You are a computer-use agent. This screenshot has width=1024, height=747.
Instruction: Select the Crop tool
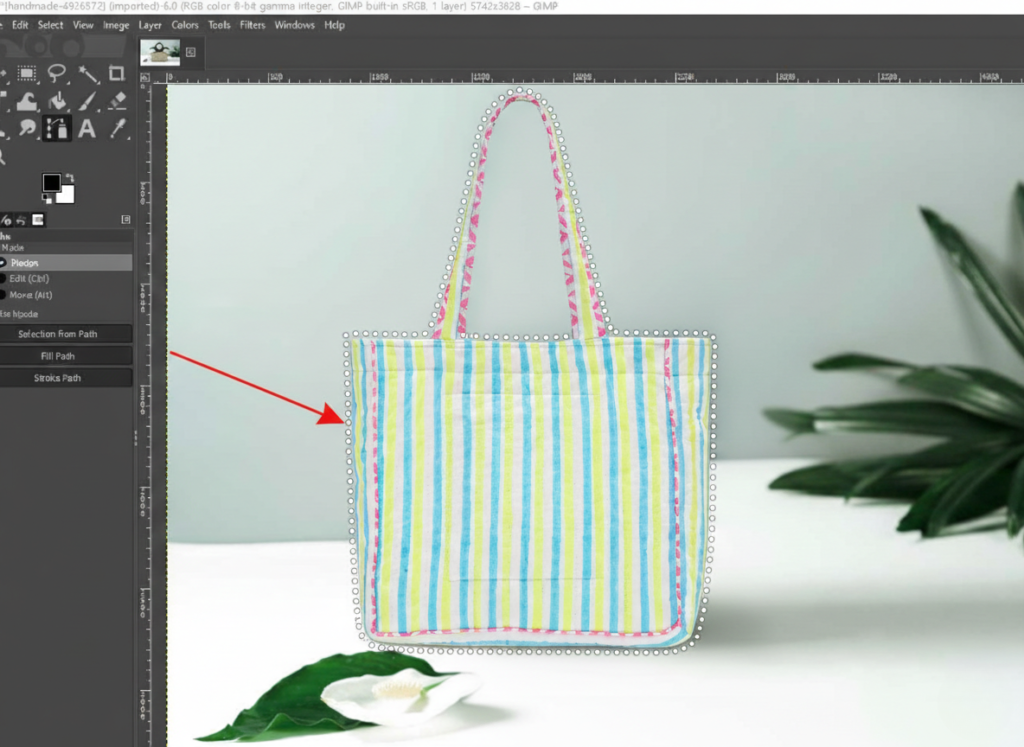pyautogui.click(x=117, y=73)
